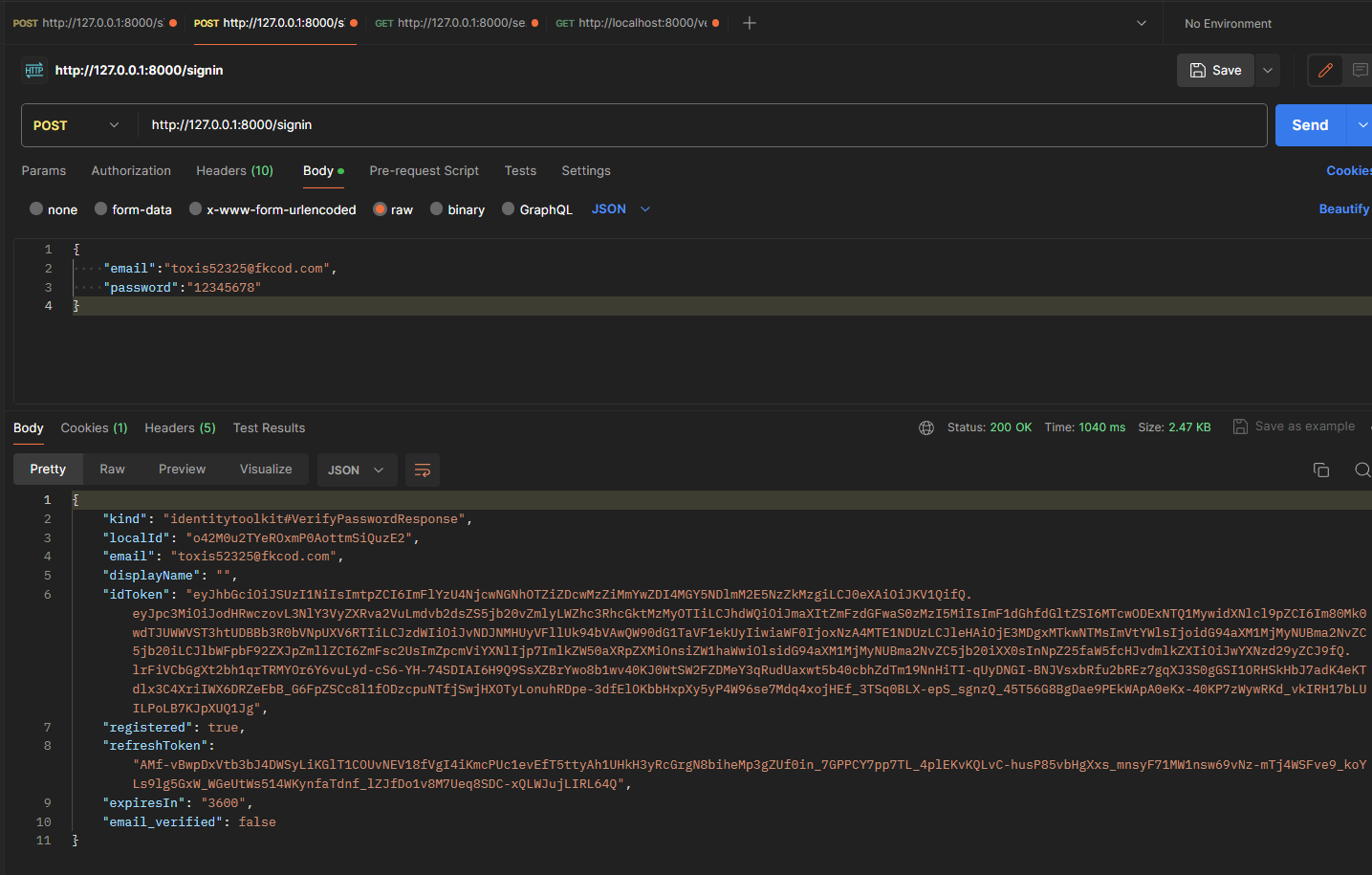
Task: Expand the Save options dropdown arrow
Action: pos(1268,70)
